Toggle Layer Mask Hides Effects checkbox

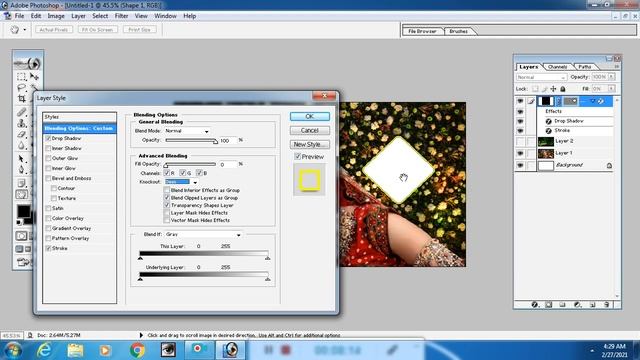[x=167, y=213]
